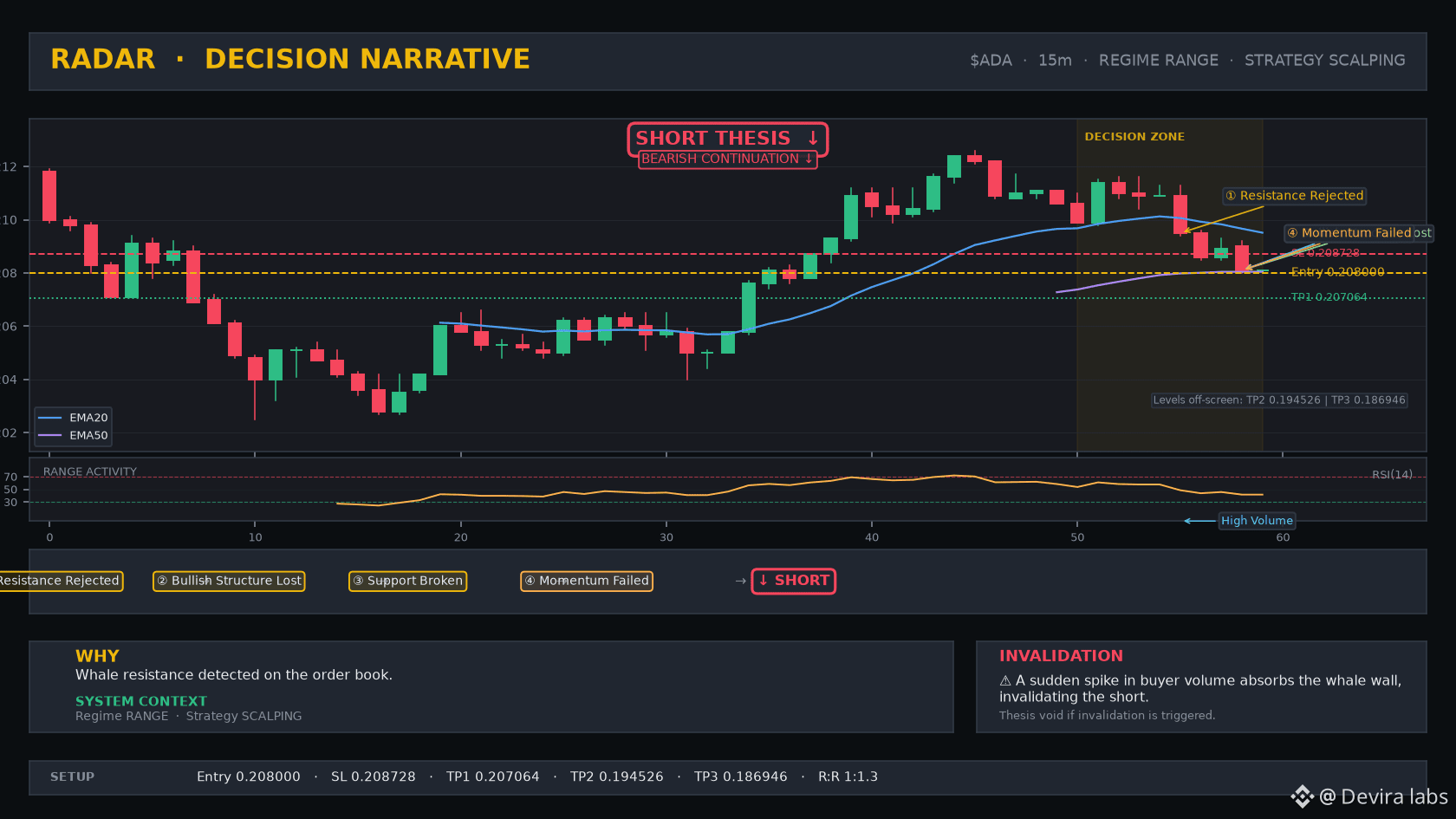Click the sudden spike in buyer volume text
1456x819 pixels.
pyautogui.click(x=1200, y=689)
